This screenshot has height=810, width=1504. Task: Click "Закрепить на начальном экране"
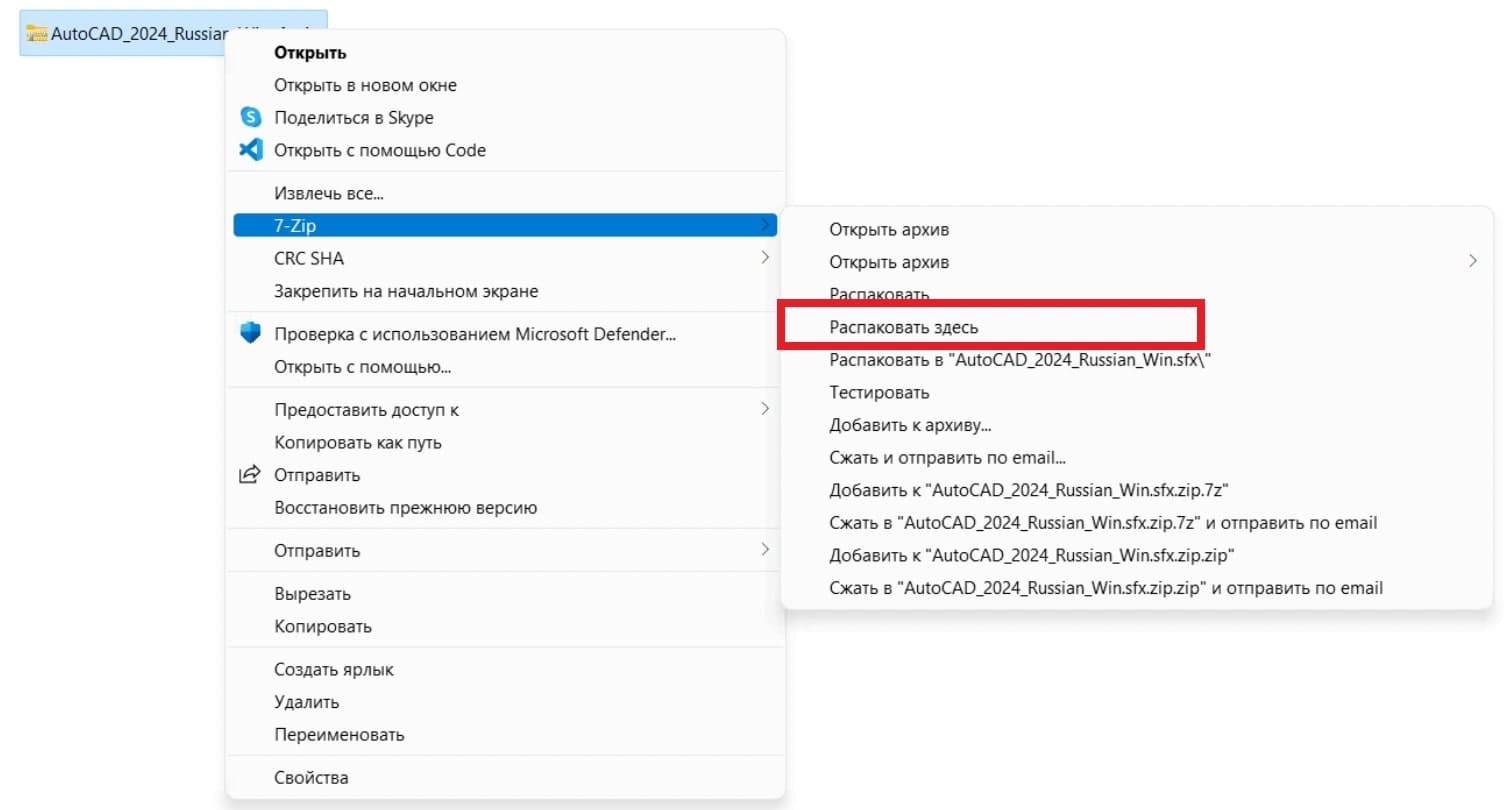pos(406,291)
